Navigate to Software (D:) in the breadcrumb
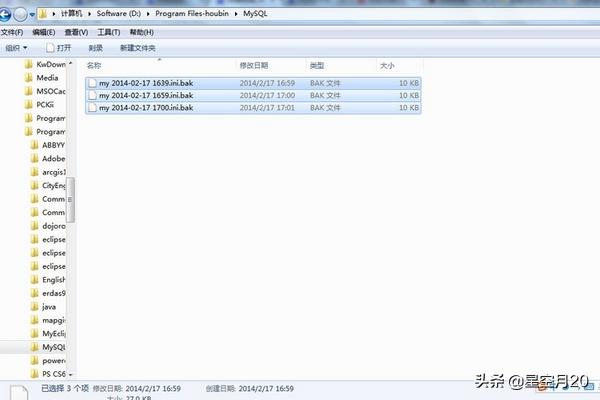This screenshot has width=600, height=400. click(x=119, y=14)
